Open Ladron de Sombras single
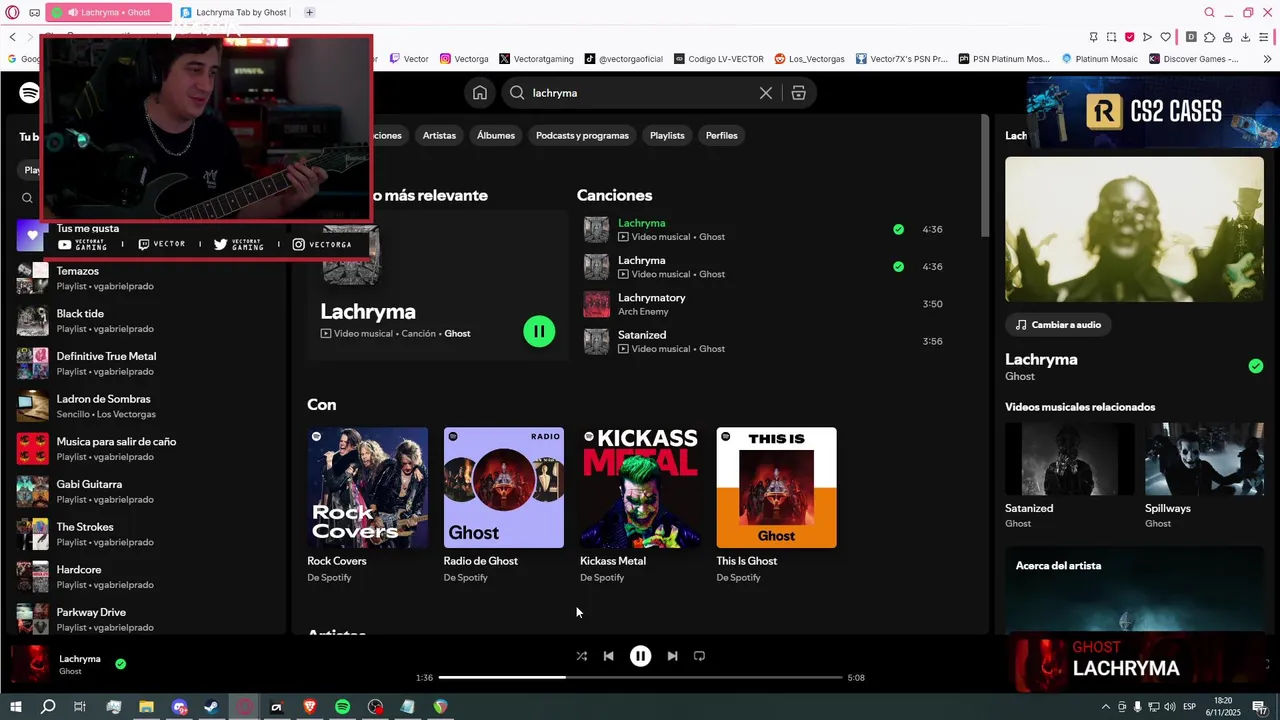 coord(145,406)
